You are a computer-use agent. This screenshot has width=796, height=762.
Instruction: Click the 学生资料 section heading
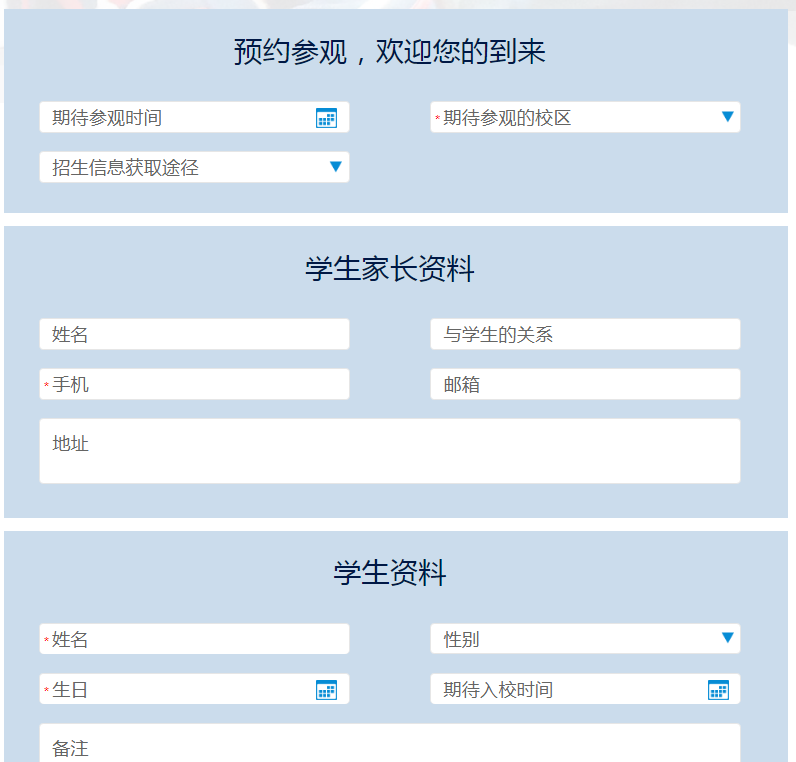(x=390, y=573)
